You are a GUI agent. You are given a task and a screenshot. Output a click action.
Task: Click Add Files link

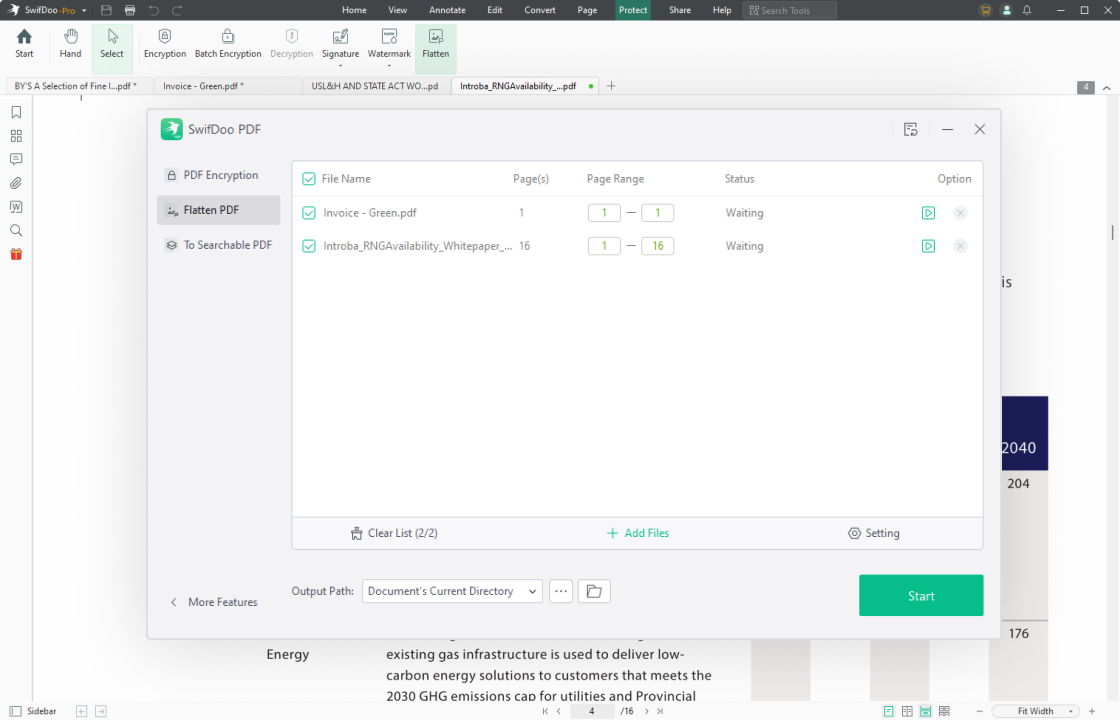(x=638, y=533)
